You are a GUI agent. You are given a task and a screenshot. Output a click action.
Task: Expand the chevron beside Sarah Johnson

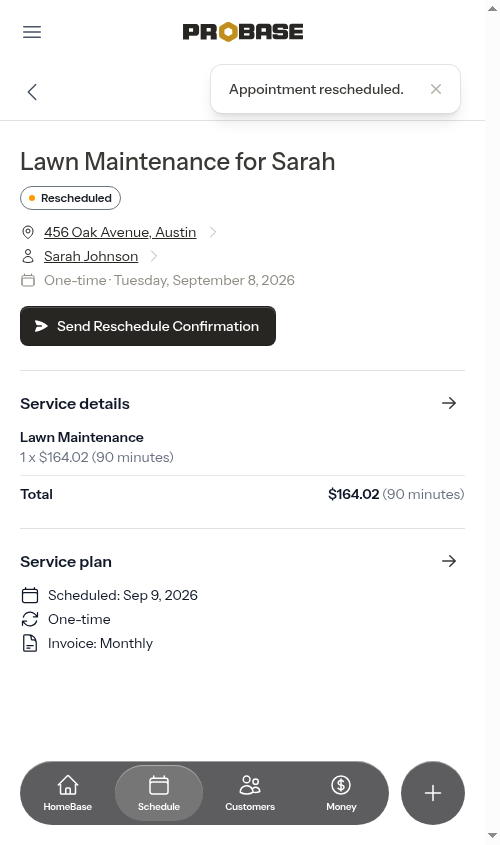click(x=154, y=257)
